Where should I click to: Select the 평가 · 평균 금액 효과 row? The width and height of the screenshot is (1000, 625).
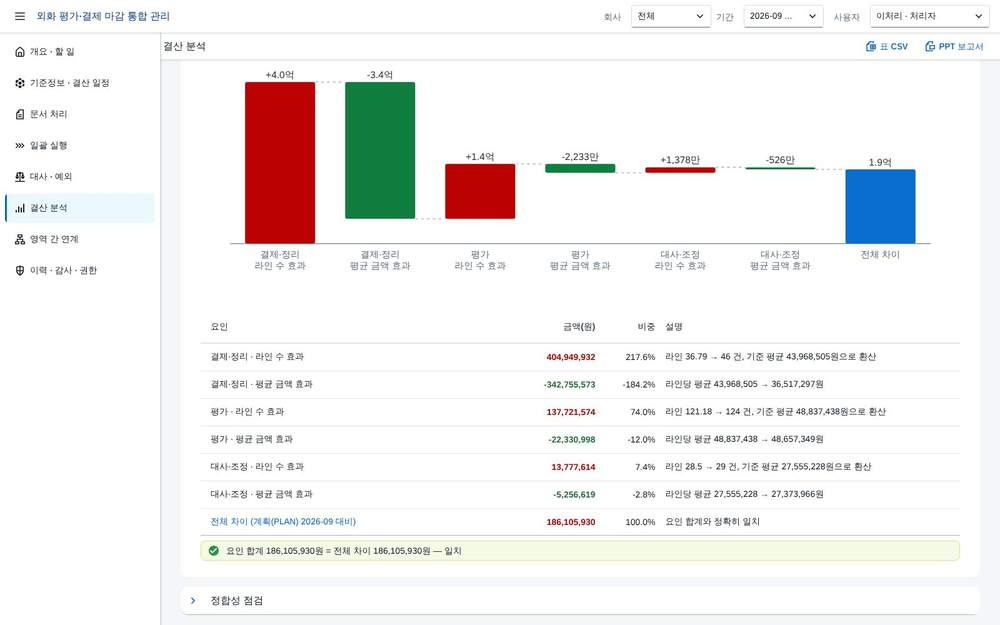580,439
